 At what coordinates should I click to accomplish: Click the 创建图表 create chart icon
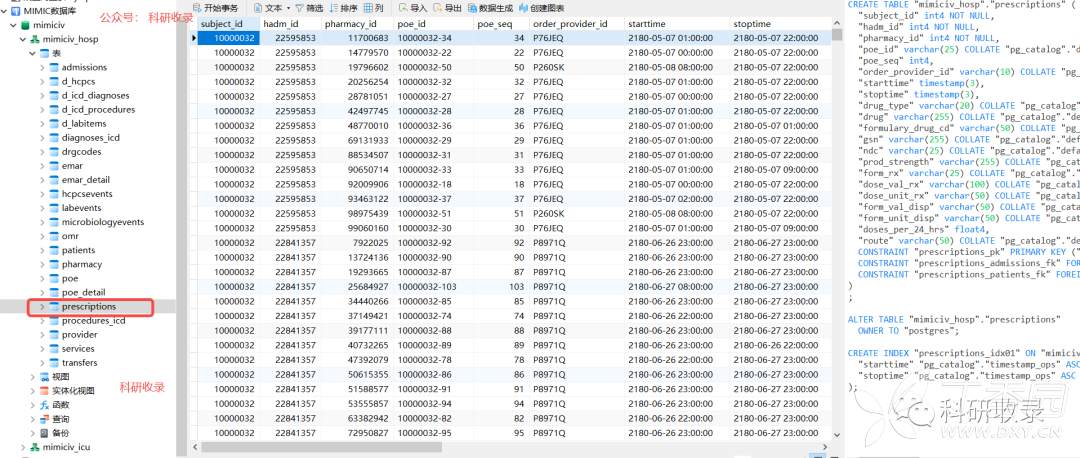(x=542, y=7)
